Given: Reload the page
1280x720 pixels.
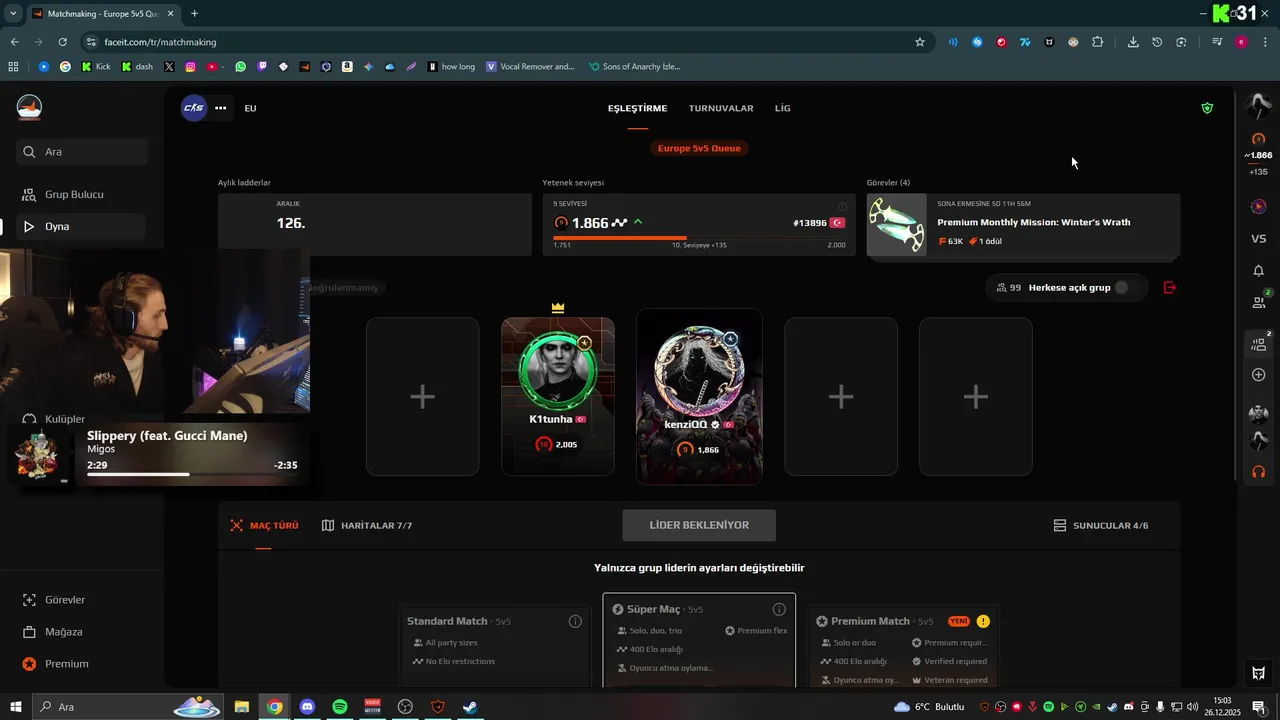Looking at the screenshot, I should pos(62,42).
